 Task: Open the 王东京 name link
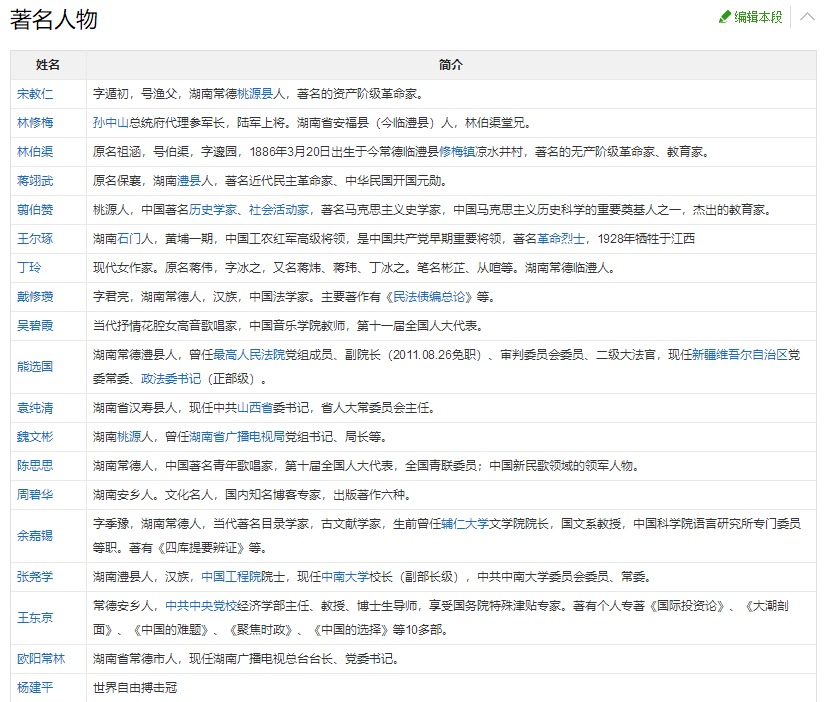35,618
